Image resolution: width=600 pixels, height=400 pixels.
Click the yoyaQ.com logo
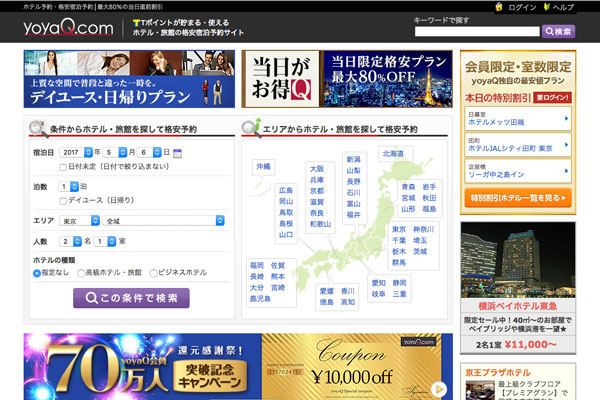click(x=68, y=28)
